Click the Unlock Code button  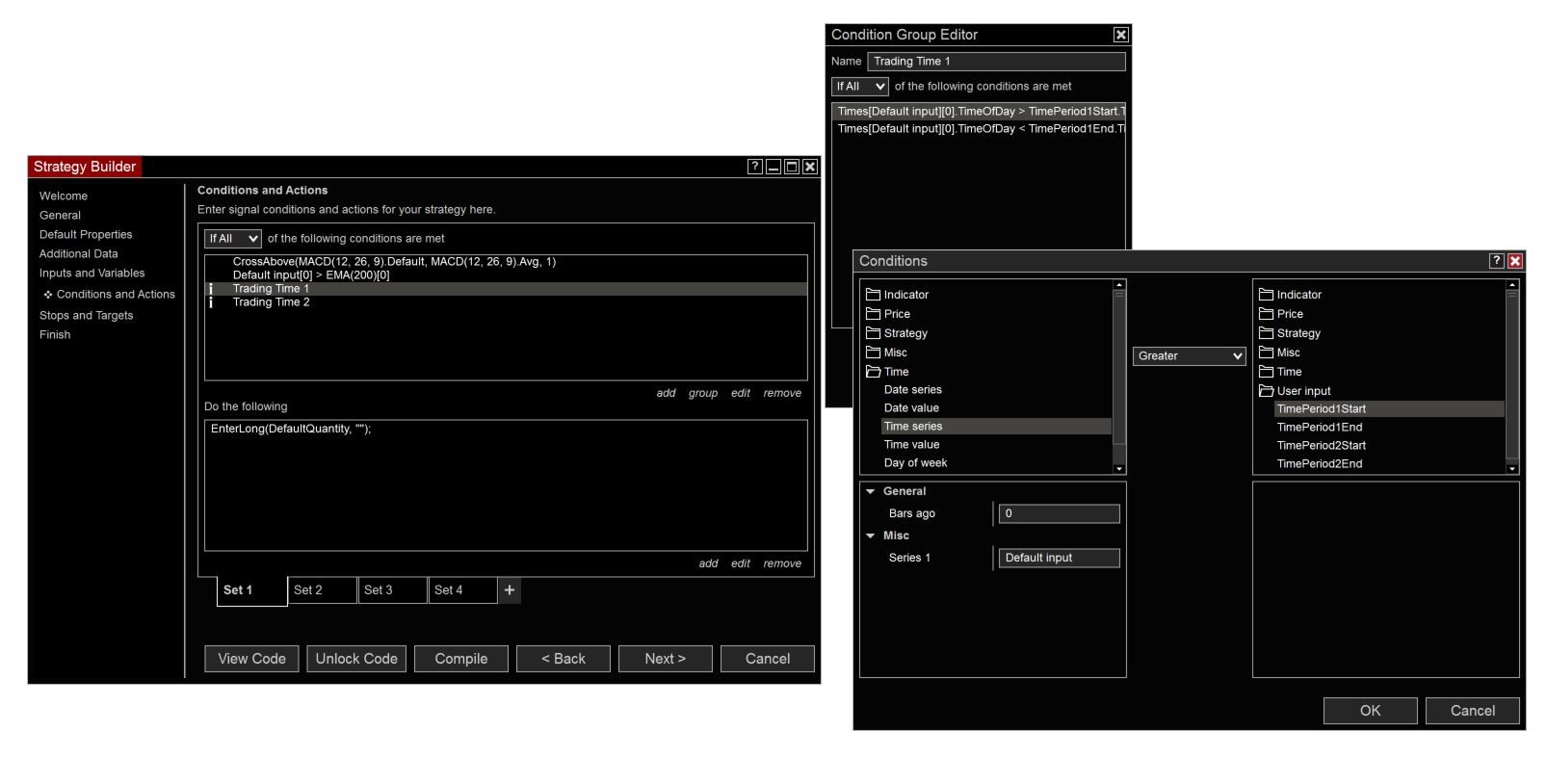[x=356, y=659]
